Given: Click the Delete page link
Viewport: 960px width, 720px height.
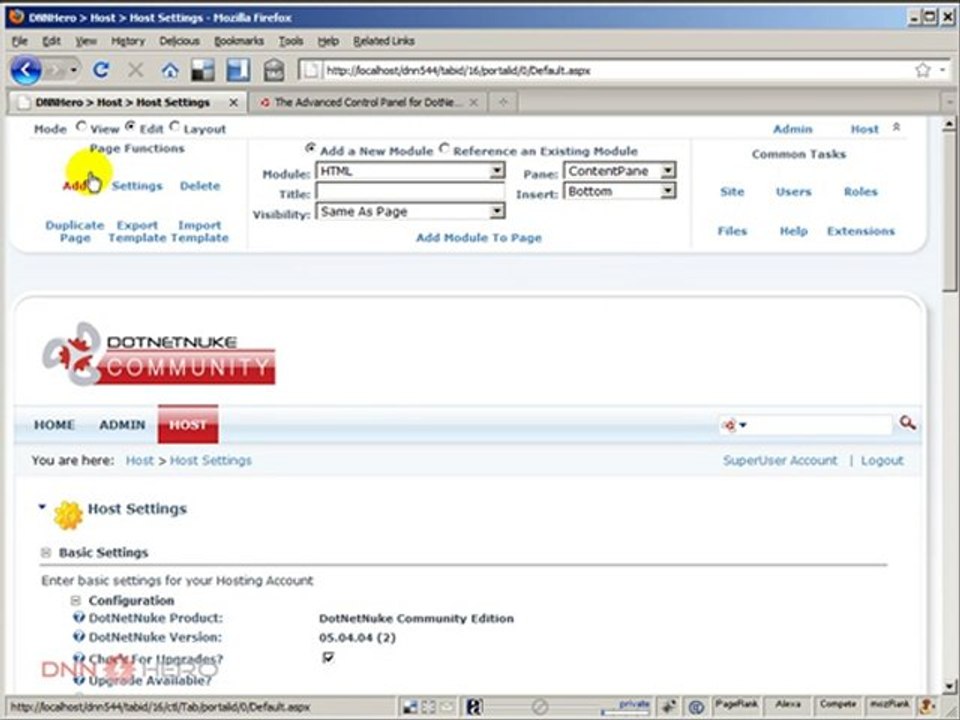Looking at the screenshot, I should pyautogui.click(x=200, y=186).
